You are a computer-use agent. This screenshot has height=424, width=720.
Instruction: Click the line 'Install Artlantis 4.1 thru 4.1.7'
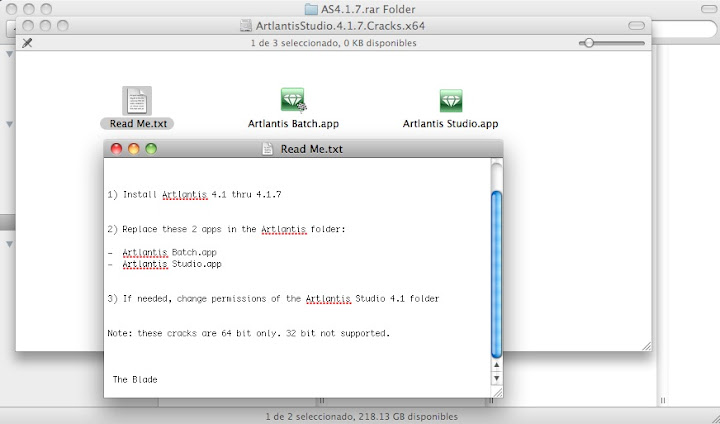(x=194, y=195)
